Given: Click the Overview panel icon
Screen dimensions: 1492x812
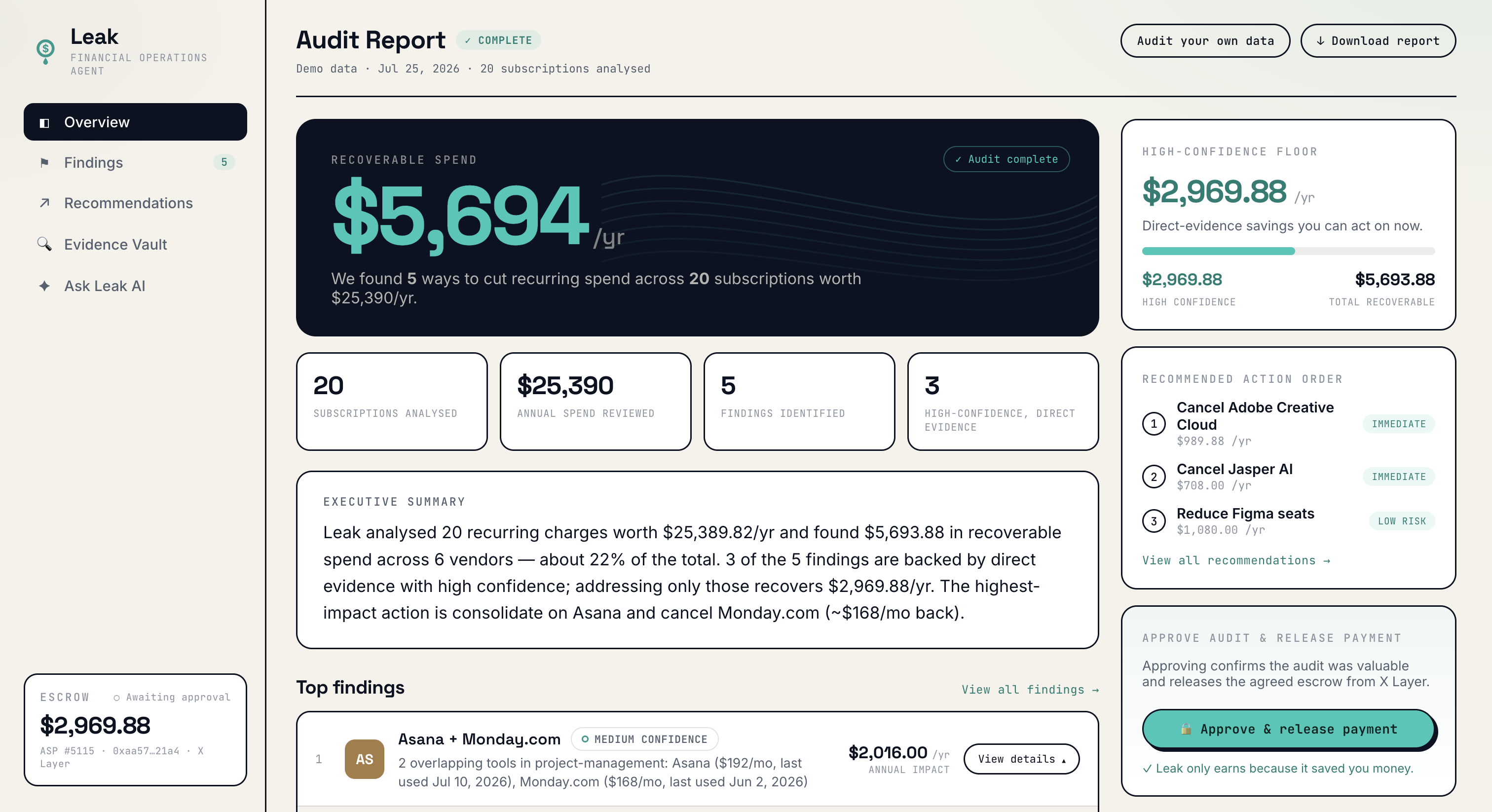Looking at the screenshot, I should click(x=44, y=123).
